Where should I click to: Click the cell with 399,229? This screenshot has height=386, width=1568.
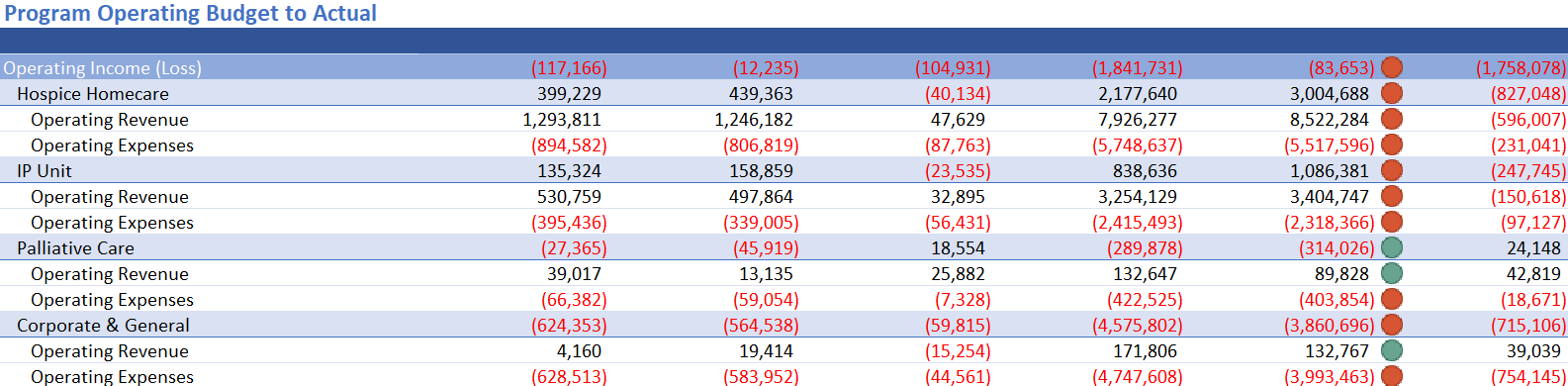tap(569, 94)
